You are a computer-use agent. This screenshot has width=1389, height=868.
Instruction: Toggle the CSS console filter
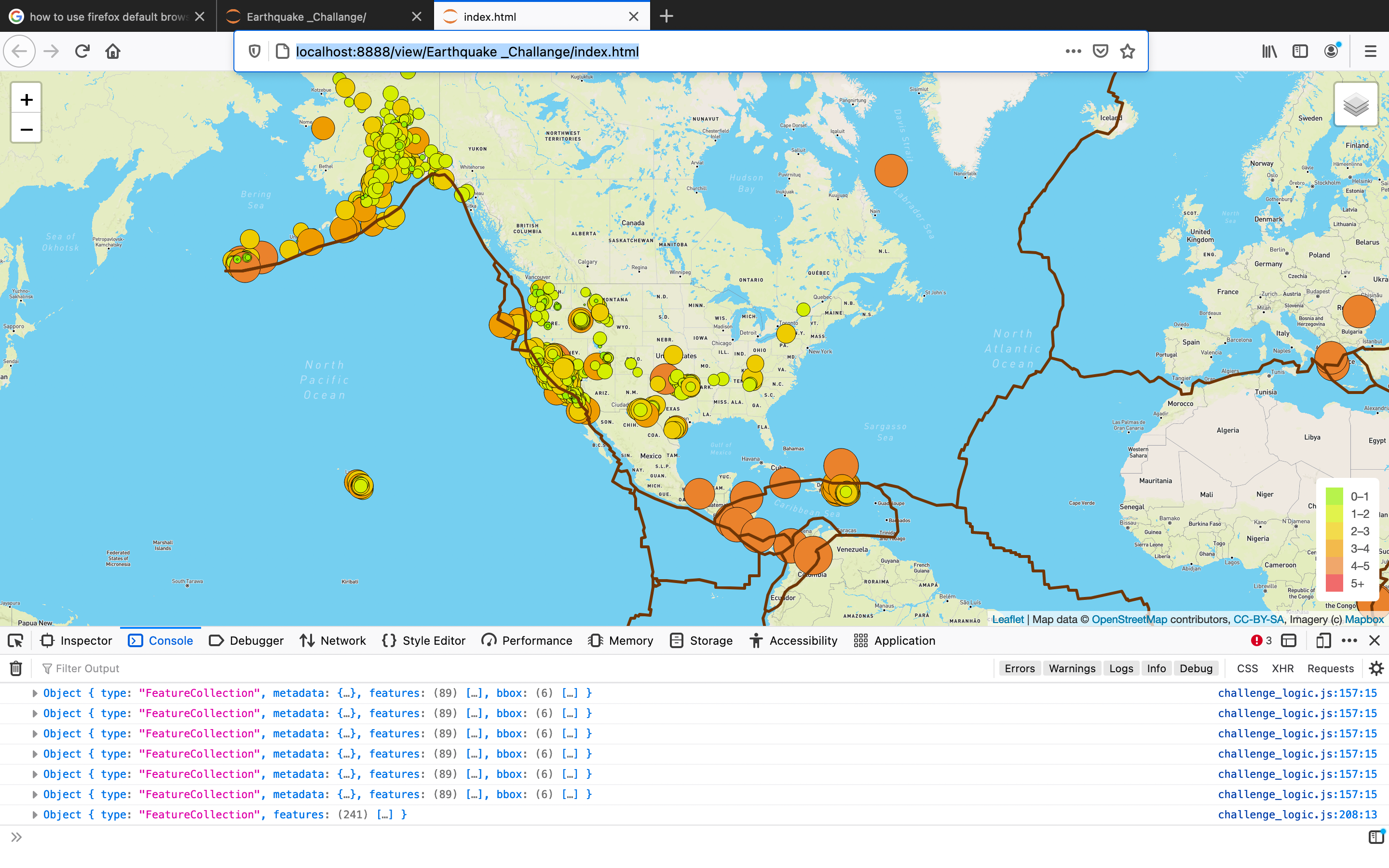click(x=1247, y=668)
